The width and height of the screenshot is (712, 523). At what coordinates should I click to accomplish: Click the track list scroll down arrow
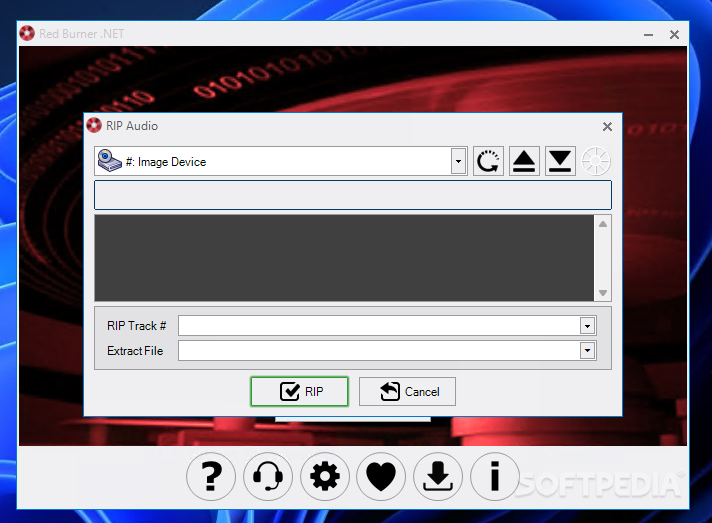point(603,293)
